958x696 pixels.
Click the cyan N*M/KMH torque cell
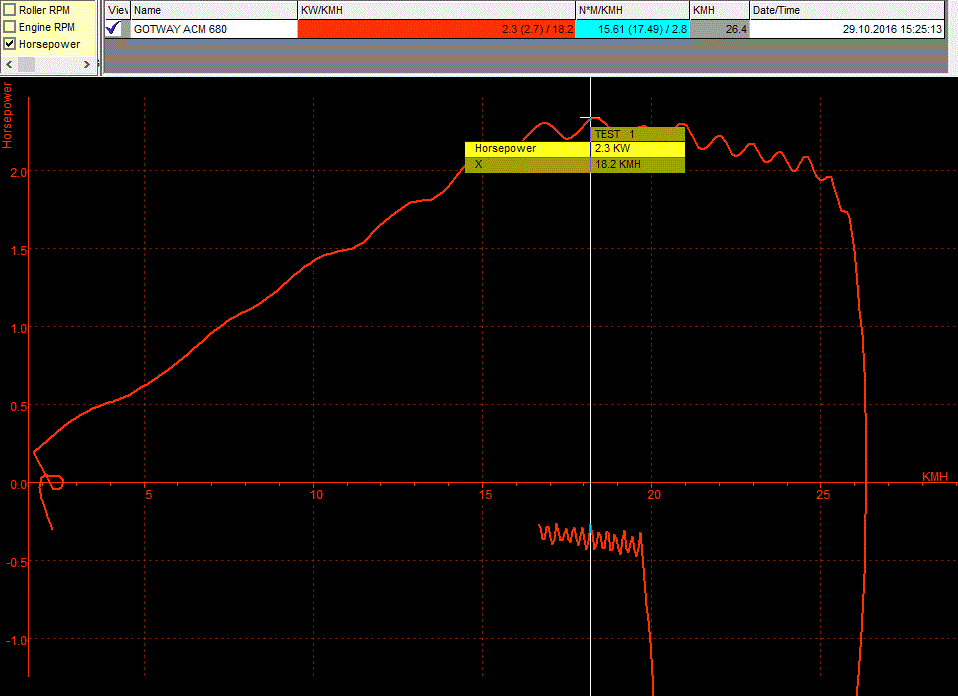click(x=632, y=30)
